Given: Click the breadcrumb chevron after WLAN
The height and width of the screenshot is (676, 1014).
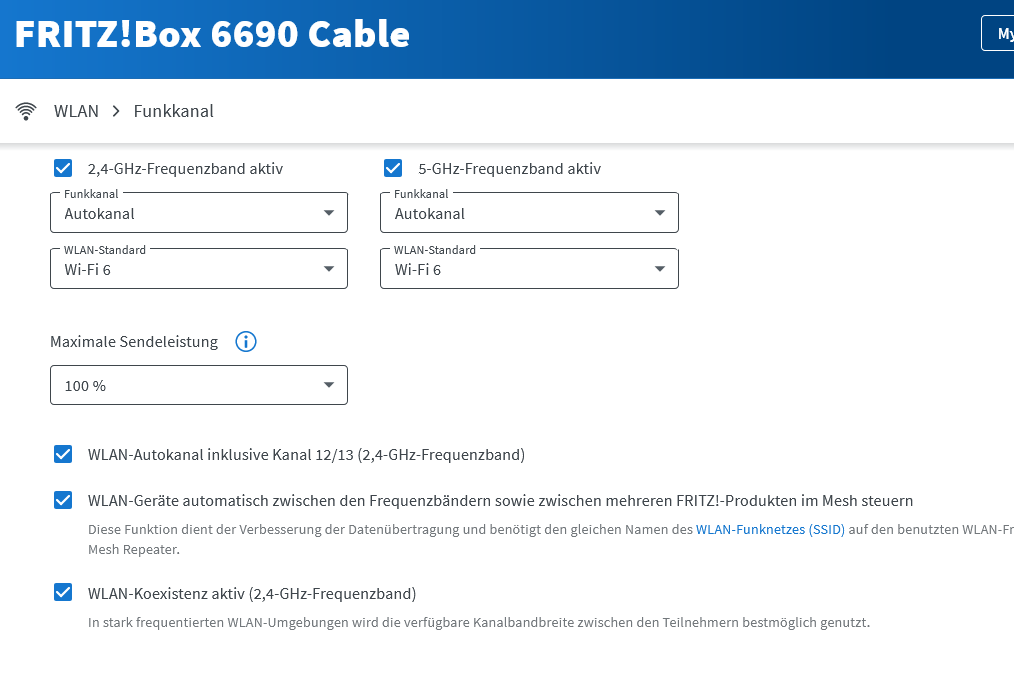Looking at the screenshot, I should (116, 111).
